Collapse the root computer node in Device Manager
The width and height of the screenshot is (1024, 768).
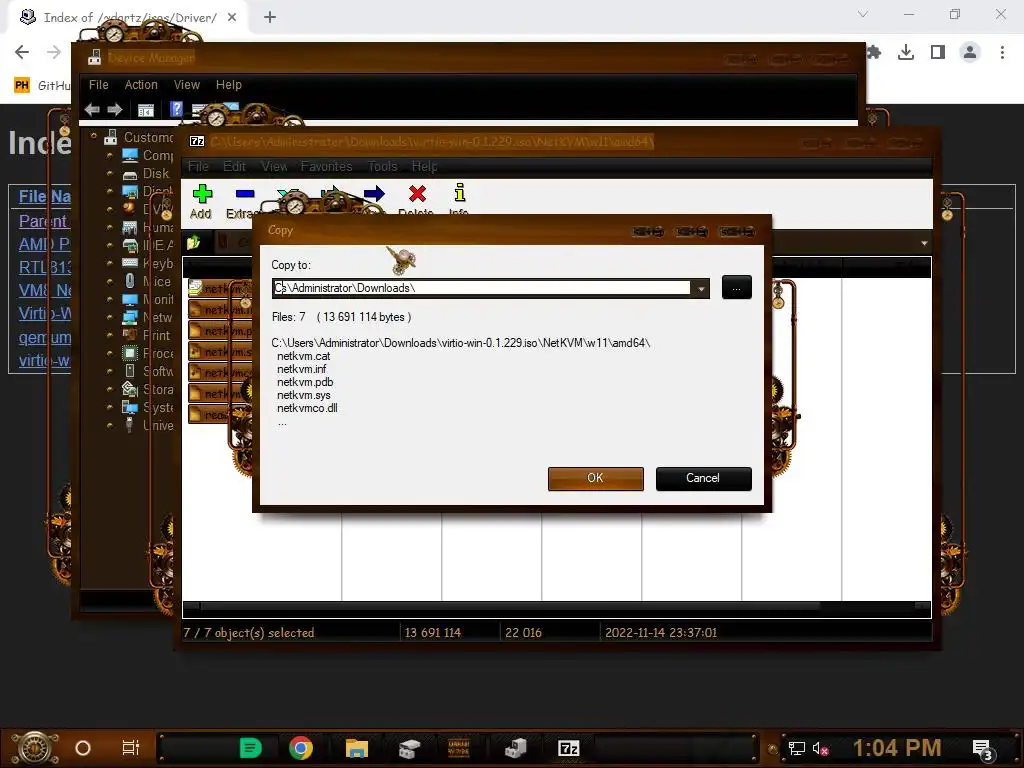93,136
